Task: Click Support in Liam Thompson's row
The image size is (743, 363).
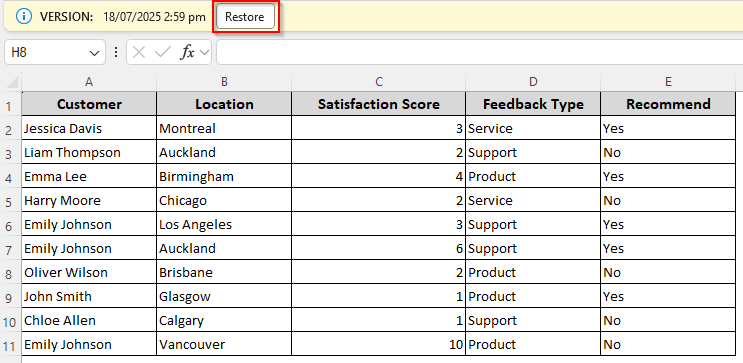Action: pos(533,152)
